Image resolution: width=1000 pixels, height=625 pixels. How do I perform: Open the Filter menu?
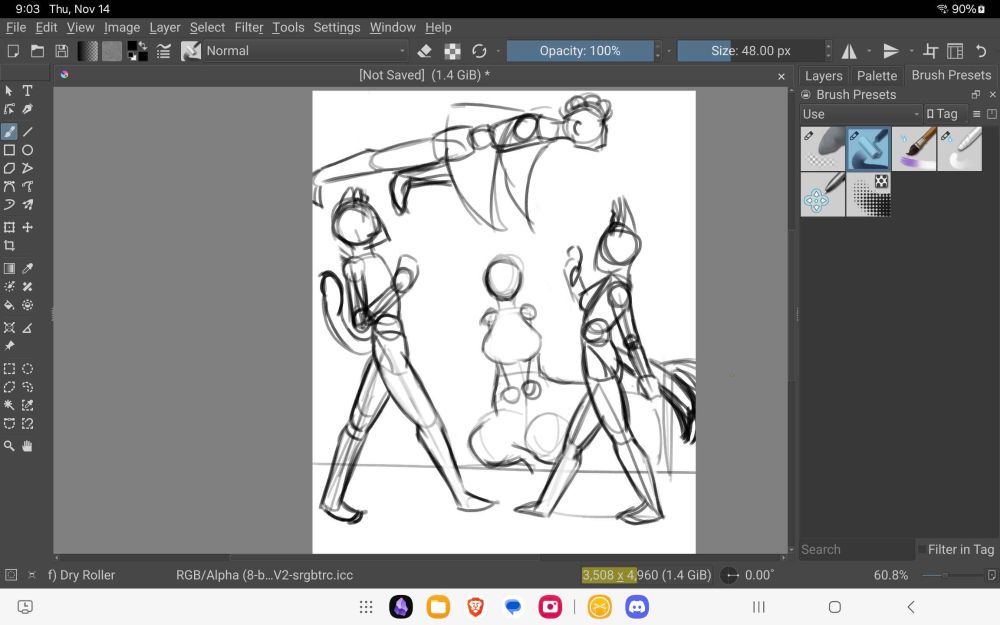(x=249, y=27)
